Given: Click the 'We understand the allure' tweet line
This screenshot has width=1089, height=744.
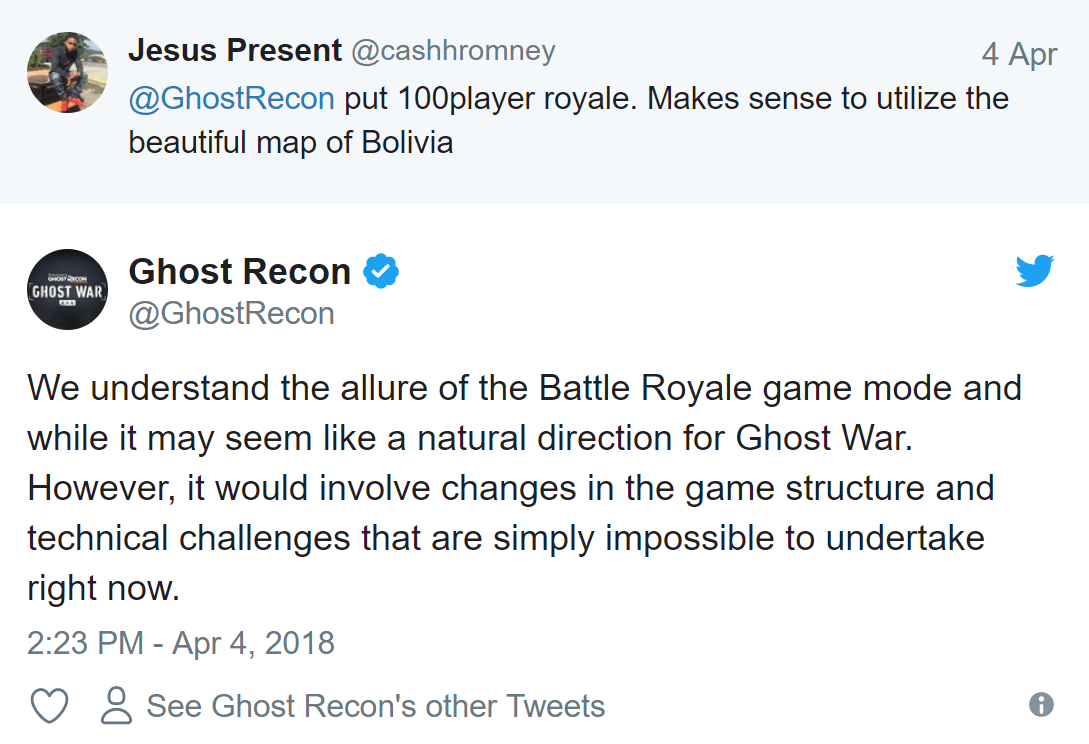Looking at the screenshot, I should (524, 387).
